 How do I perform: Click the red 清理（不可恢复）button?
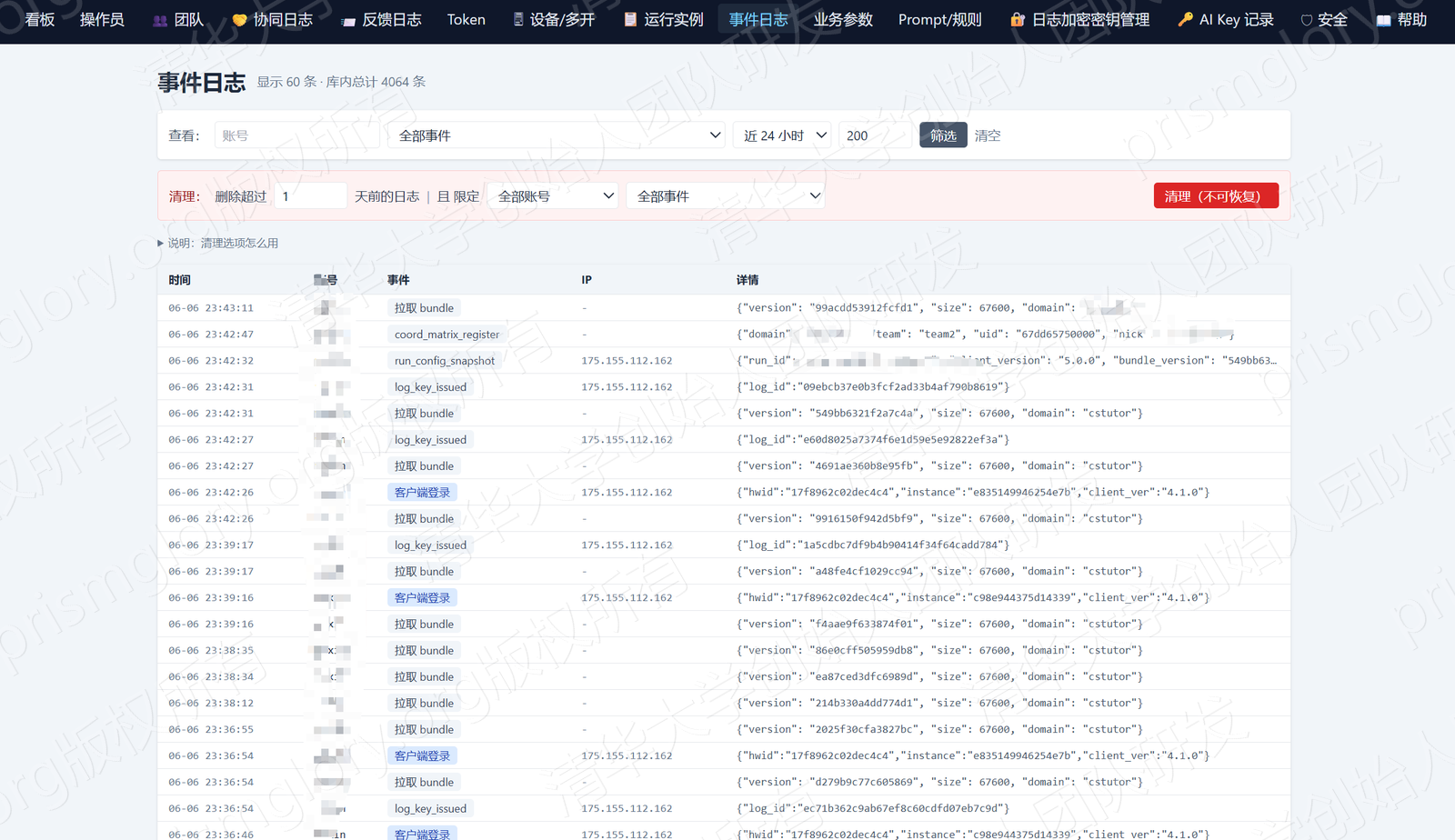pos(1216,195)
